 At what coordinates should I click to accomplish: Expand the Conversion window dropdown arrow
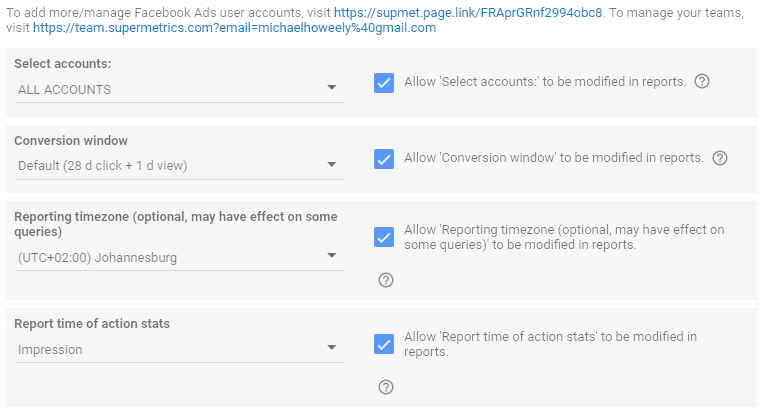332,165
